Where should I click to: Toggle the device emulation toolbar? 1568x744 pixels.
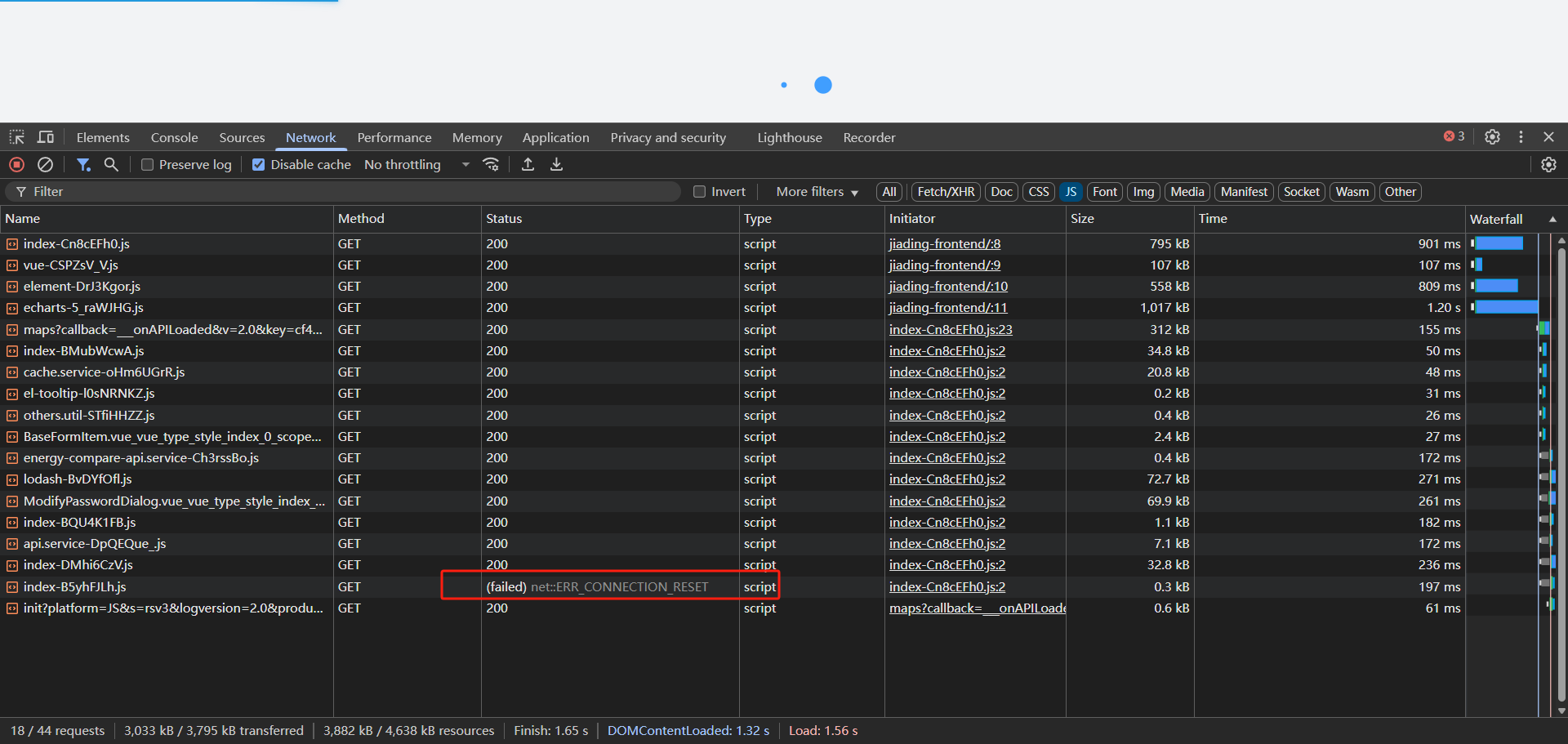pyautogui.click(x=46, y=136)
